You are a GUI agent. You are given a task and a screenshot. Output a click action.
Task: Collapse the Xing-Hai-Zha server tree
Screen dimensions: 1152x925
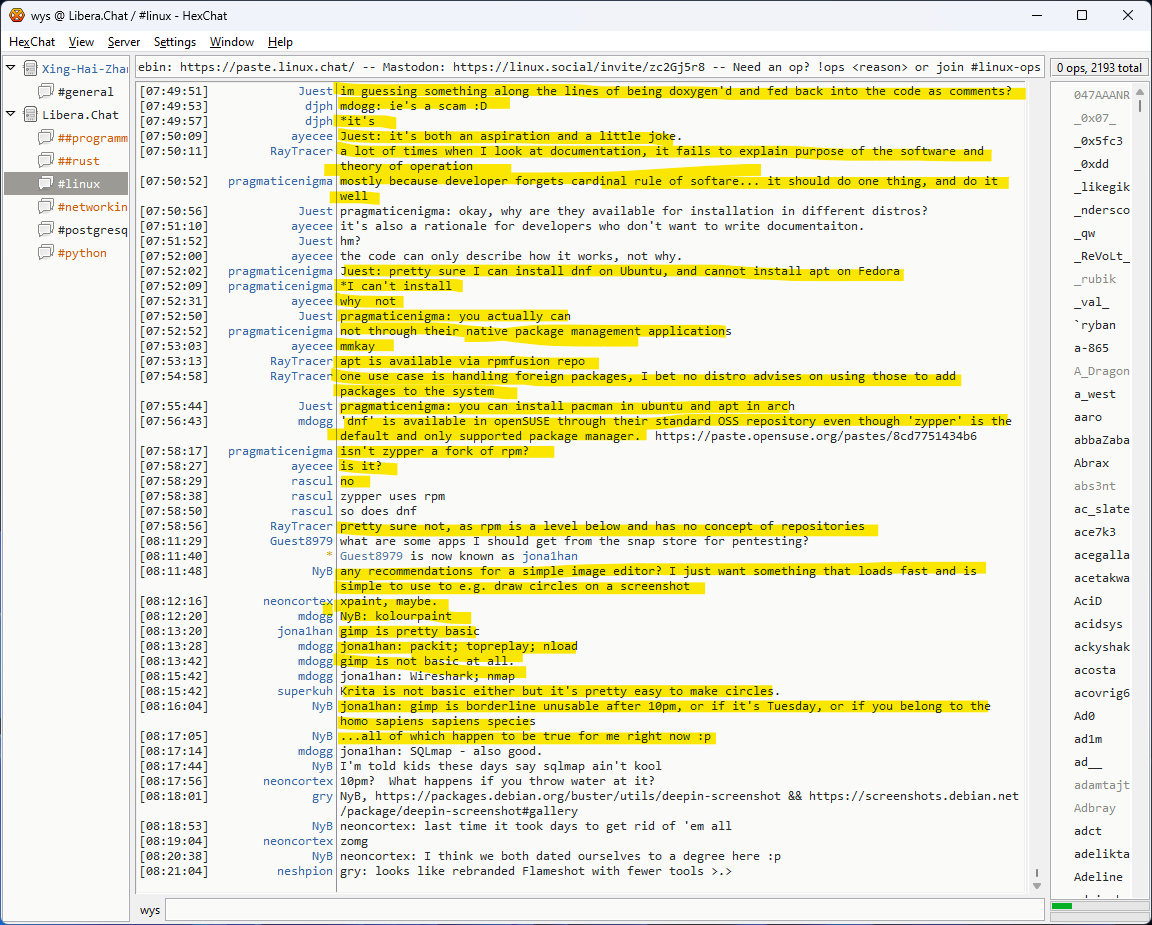pyautogui.click(x=11, y=69)
